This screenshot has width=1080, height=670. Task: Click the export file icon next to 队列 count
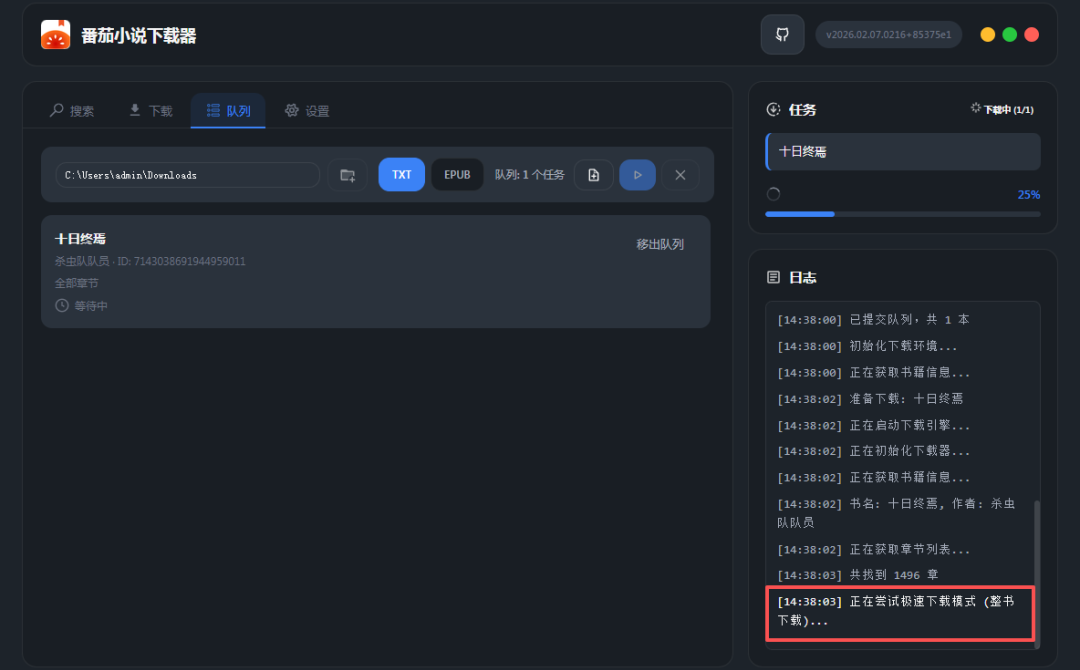click(x=594, y=174)
